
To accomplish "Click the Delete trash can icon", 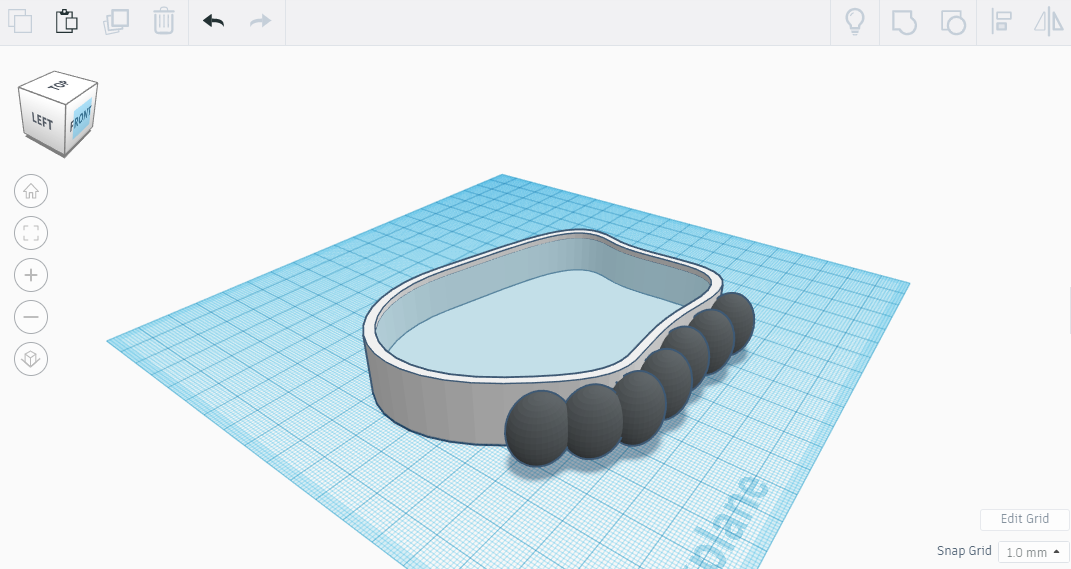I will tap(163, 21).
